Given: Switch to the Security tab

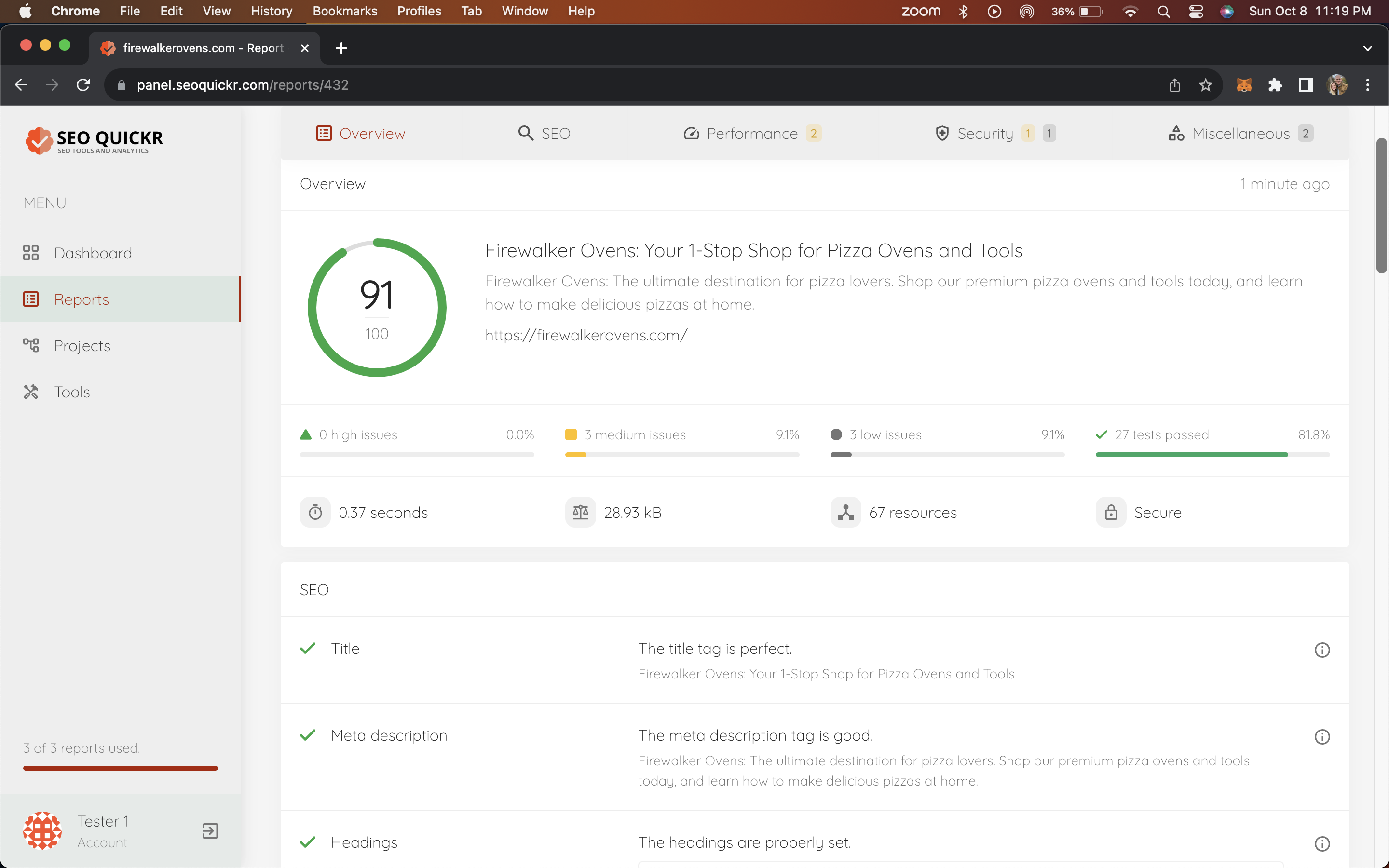Looking at the screenshot, I should (984, 134).
